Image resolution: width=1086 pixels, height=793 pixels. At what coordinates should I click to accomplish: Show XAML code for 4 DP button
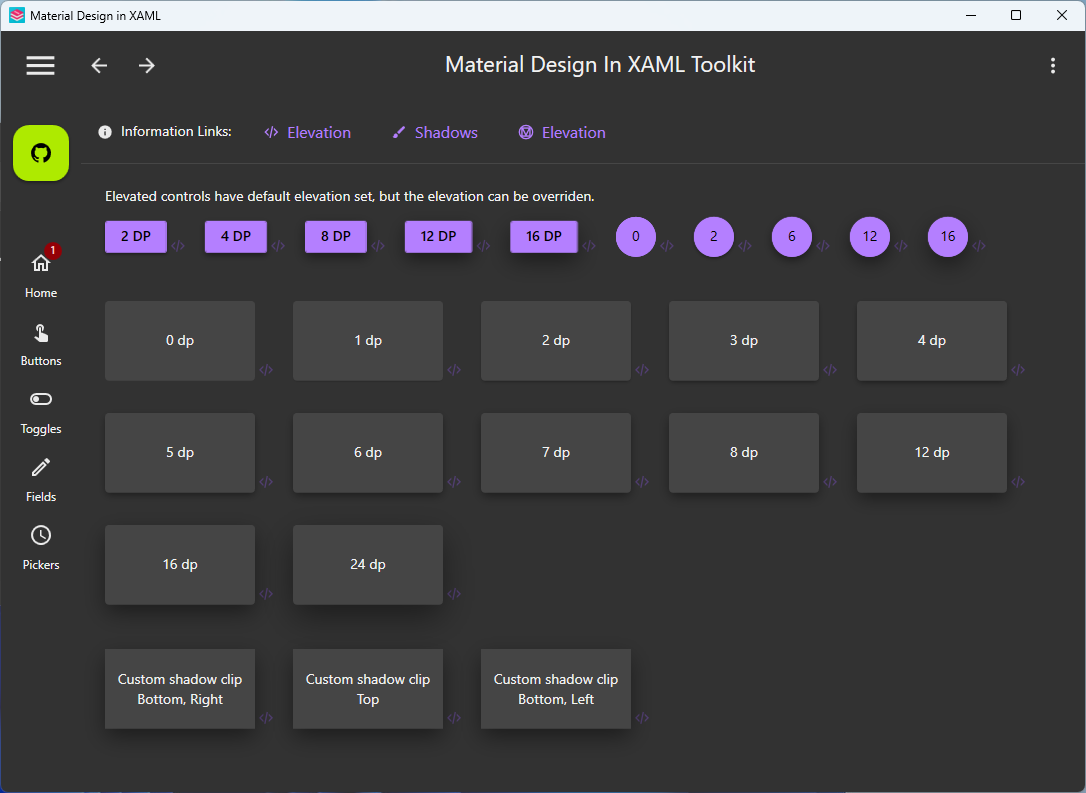pyautogui.click(x=278, y=246)
